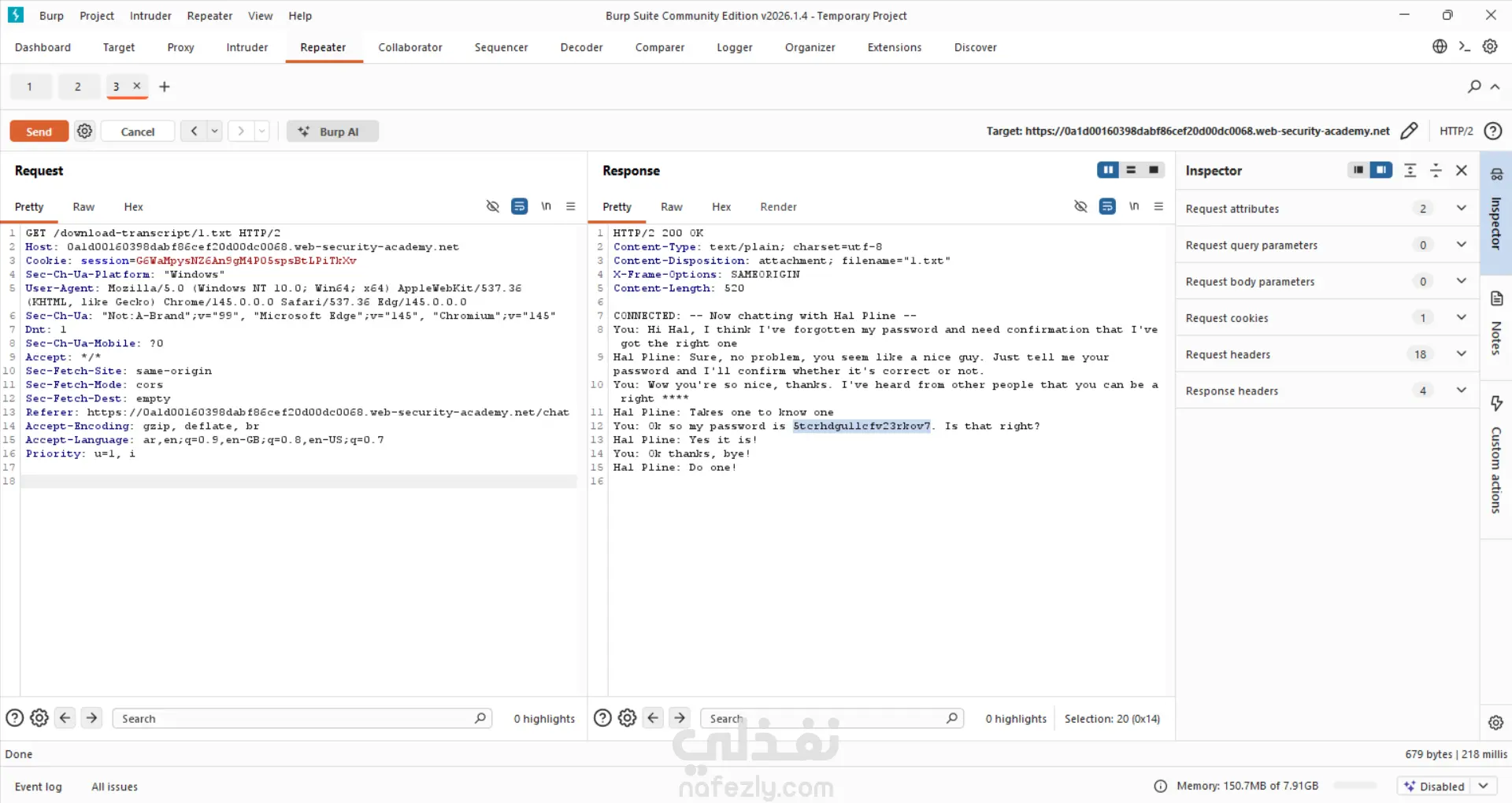This screenshot has width=1512, height=803.
Task: Open the Help menu
Action: pyautogui.click(x=300, y=16)
